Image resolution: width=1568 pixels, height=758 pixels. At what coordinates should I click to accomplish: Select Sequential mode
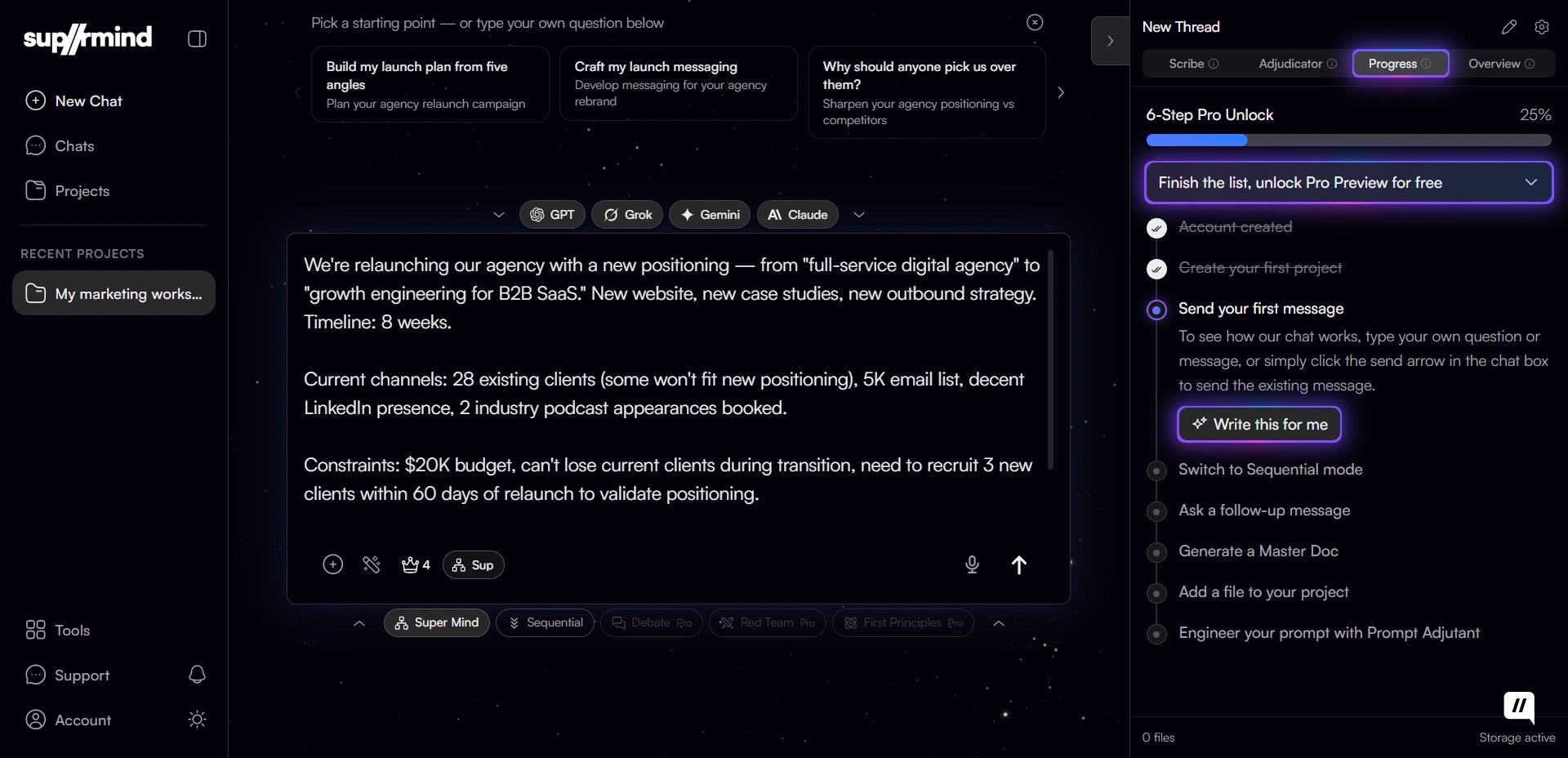point(546,622)
